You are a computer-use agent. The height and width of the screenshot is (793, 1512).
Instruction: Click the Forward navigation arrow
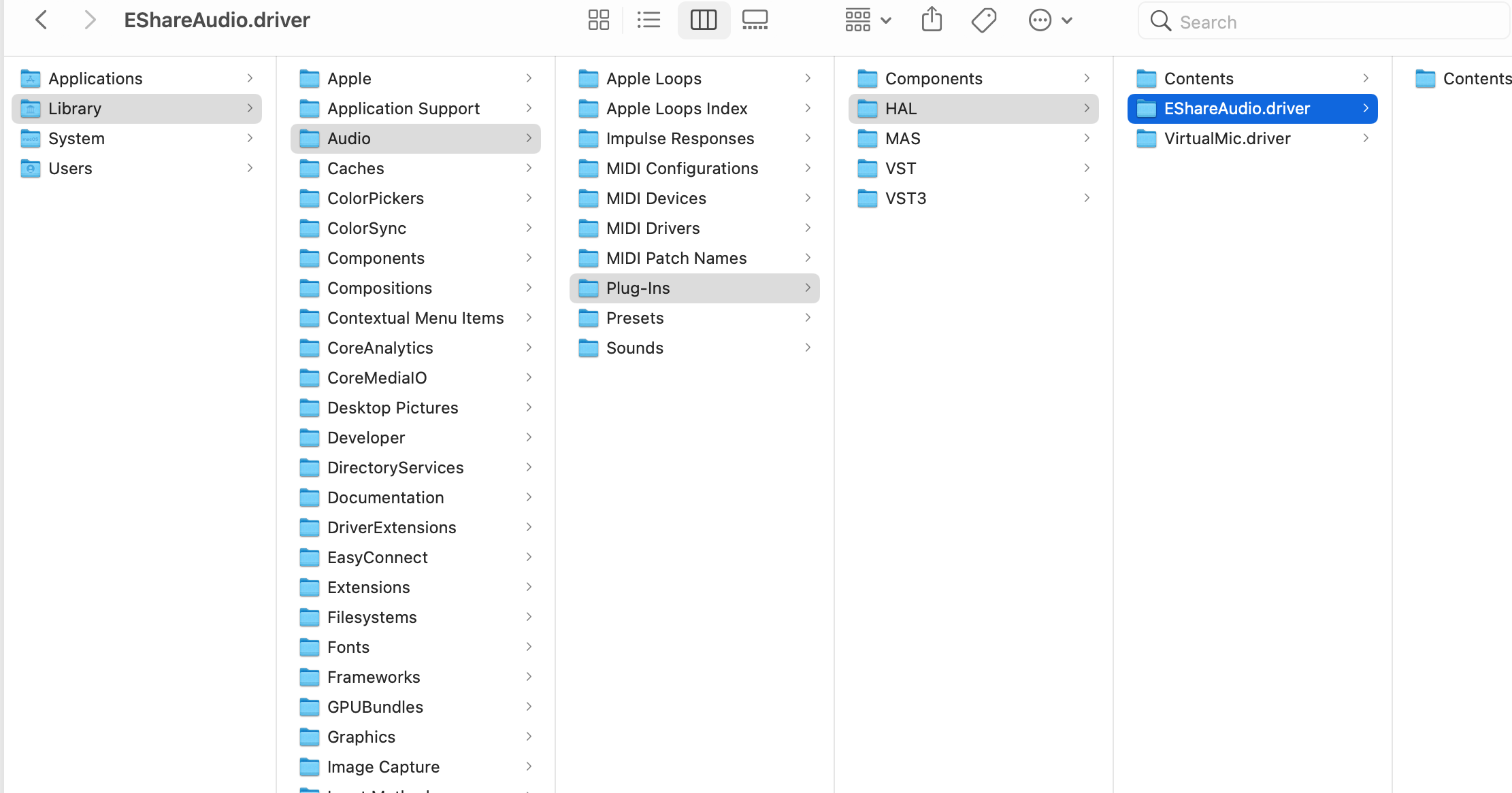[x=89, y=20]
